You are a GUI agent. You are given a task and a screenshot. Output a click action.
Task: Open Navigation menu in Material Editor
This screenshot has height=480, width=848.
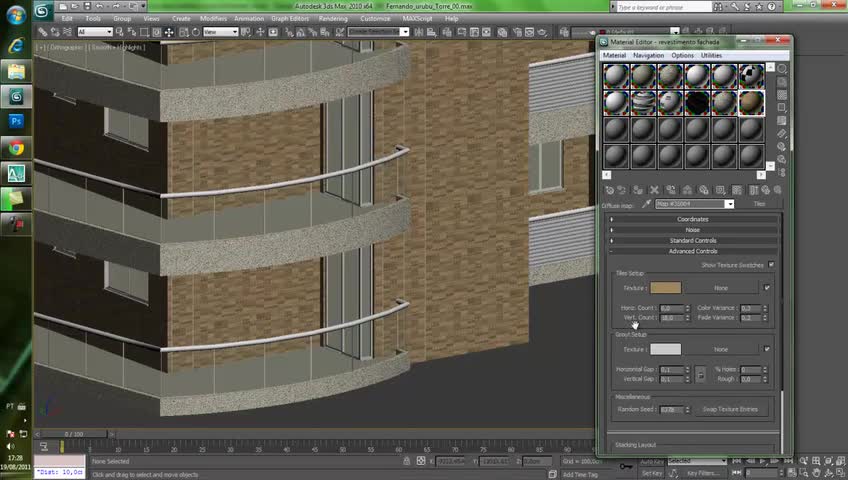[648, 55]
